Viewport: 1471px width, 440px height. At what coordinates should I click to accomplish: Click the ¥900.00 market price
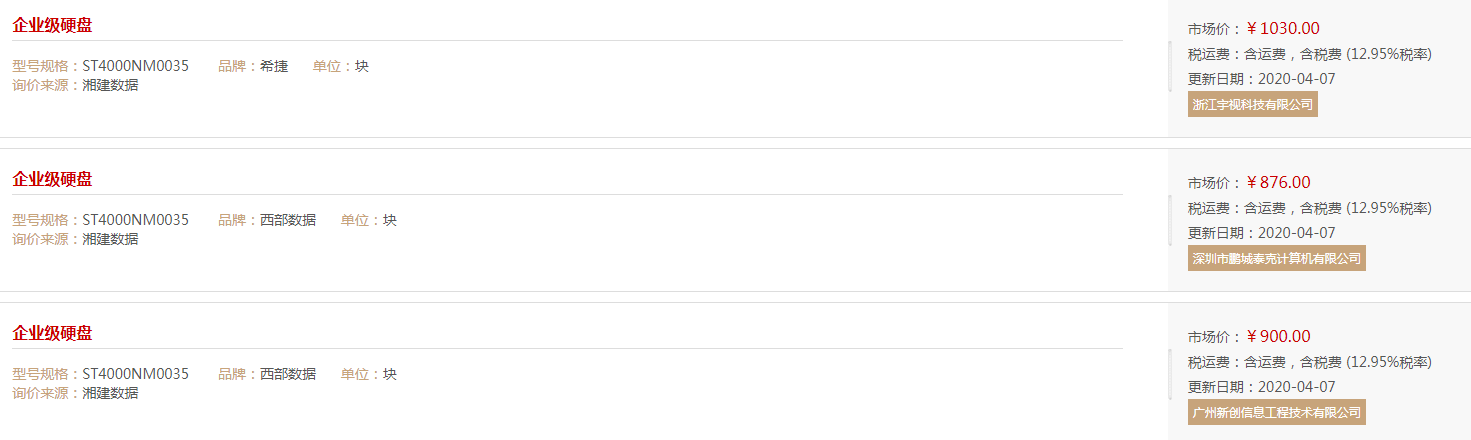(1278, 336)
